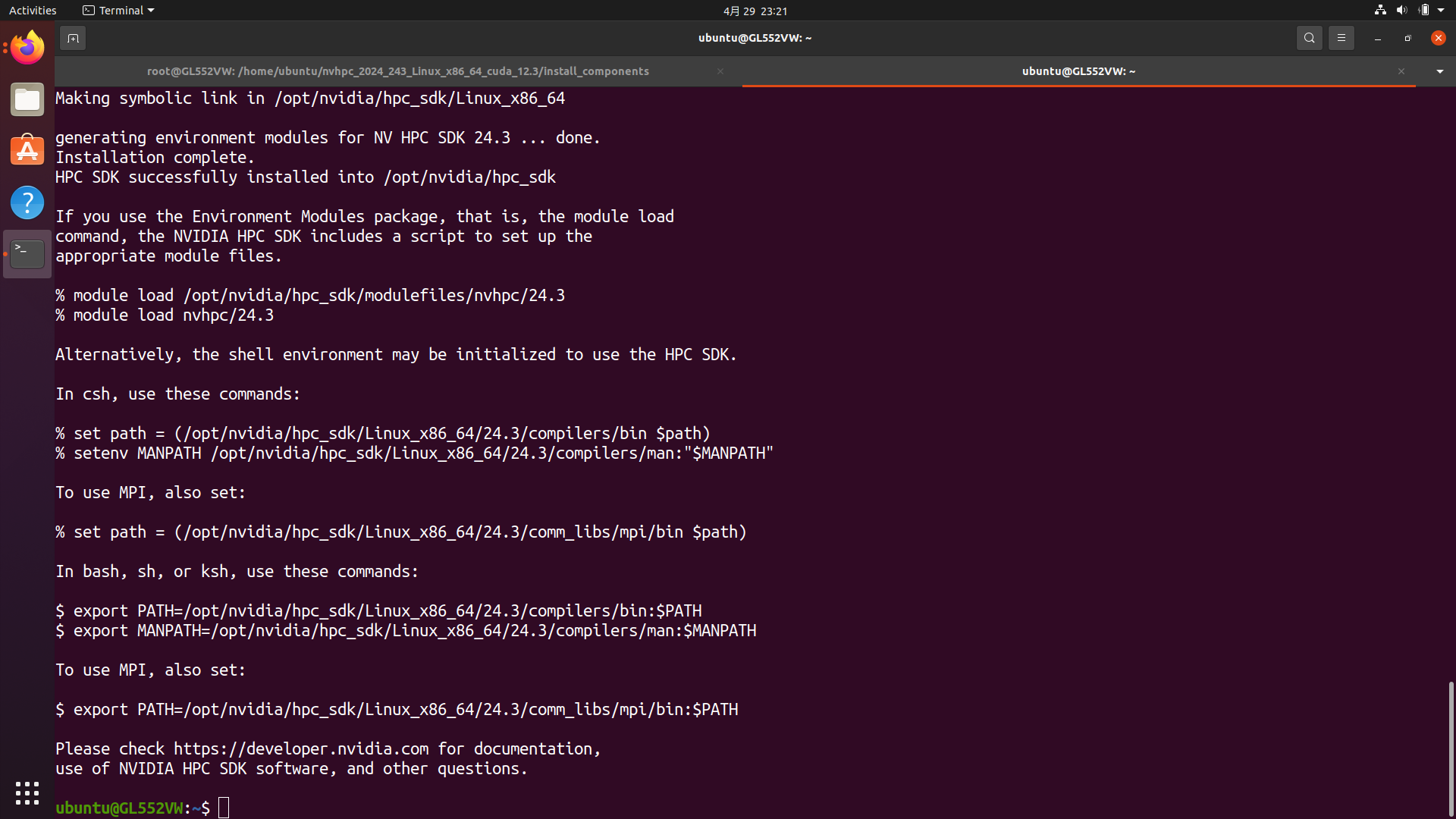The width and height of the screenshot is (1456, 819).
Task: Click Activities in the top bar
Action: coord(33,10)
